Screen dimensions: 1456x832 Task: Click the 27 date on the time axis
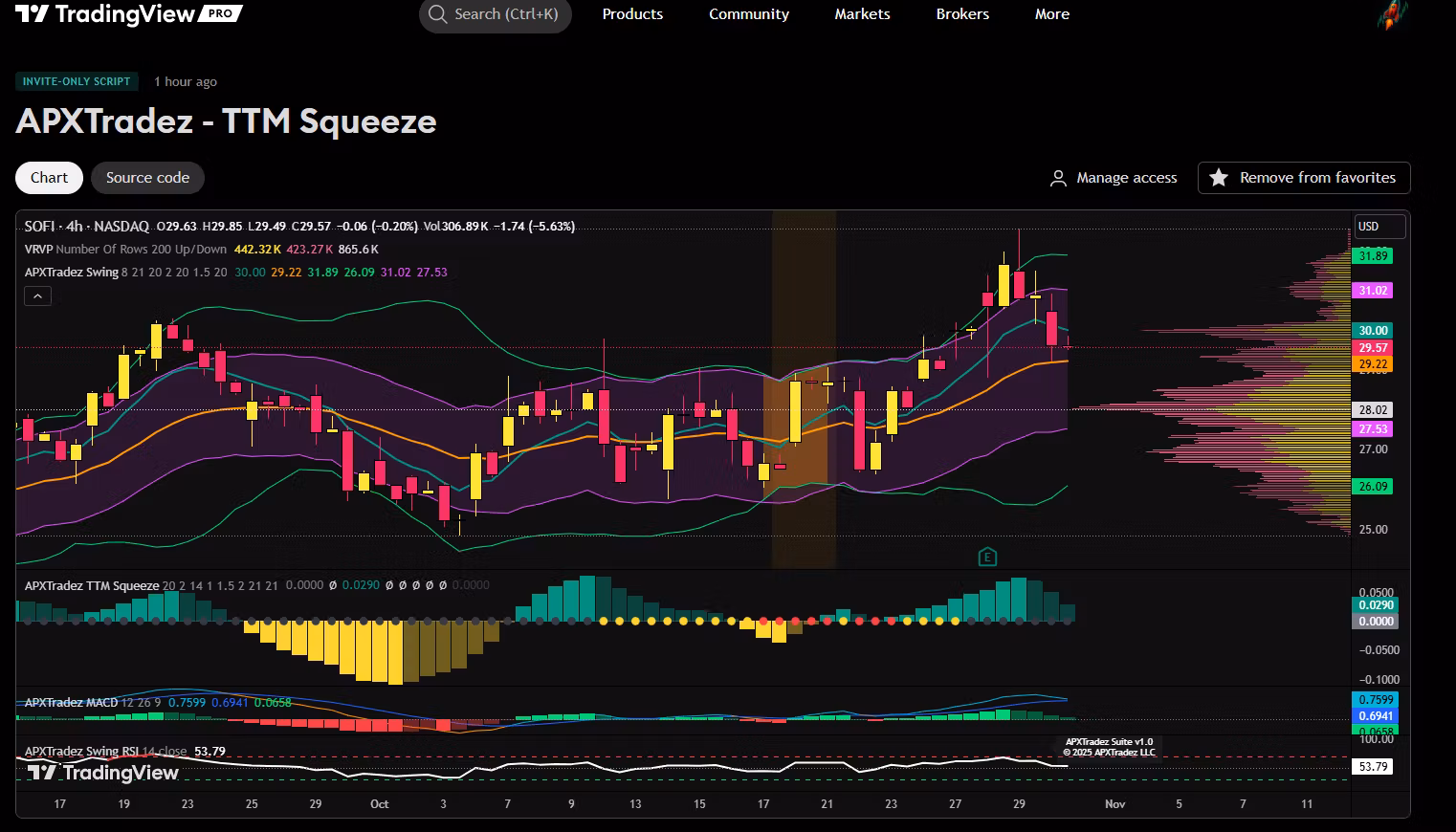(x=955, y=804)
